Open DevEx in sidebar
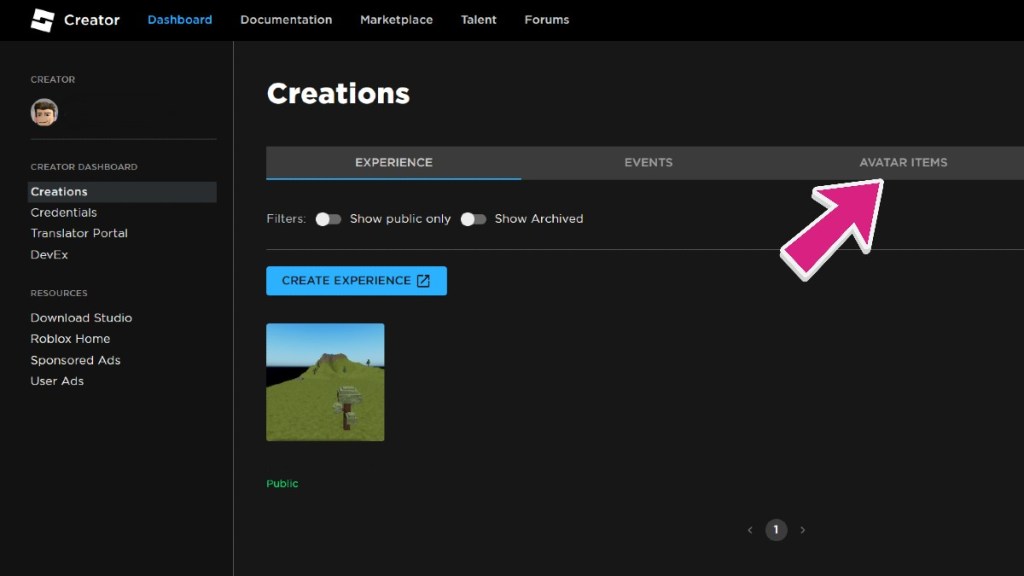 (49, 255)
